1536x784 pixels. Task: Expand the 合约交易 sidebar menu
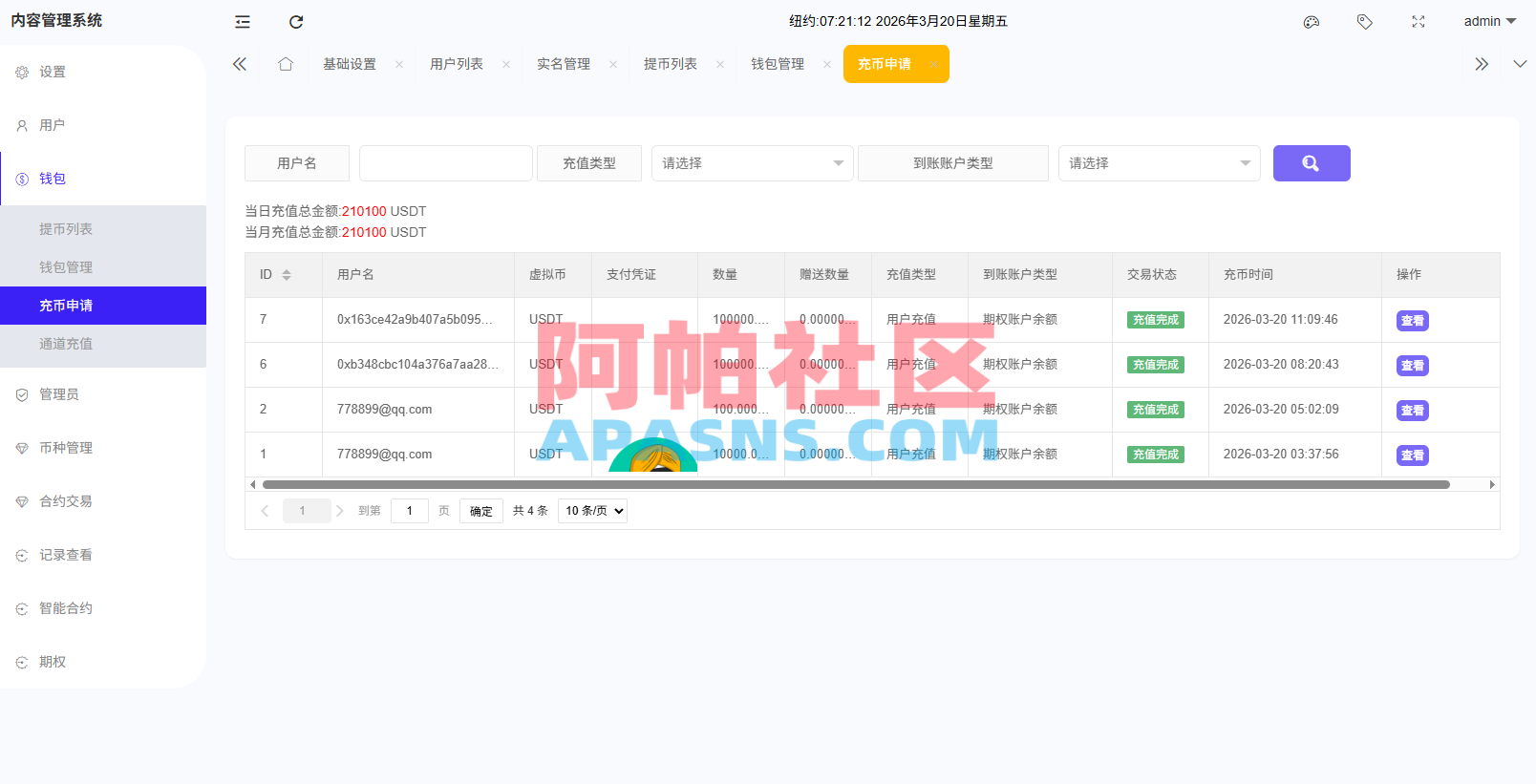[x=103, y=501]
